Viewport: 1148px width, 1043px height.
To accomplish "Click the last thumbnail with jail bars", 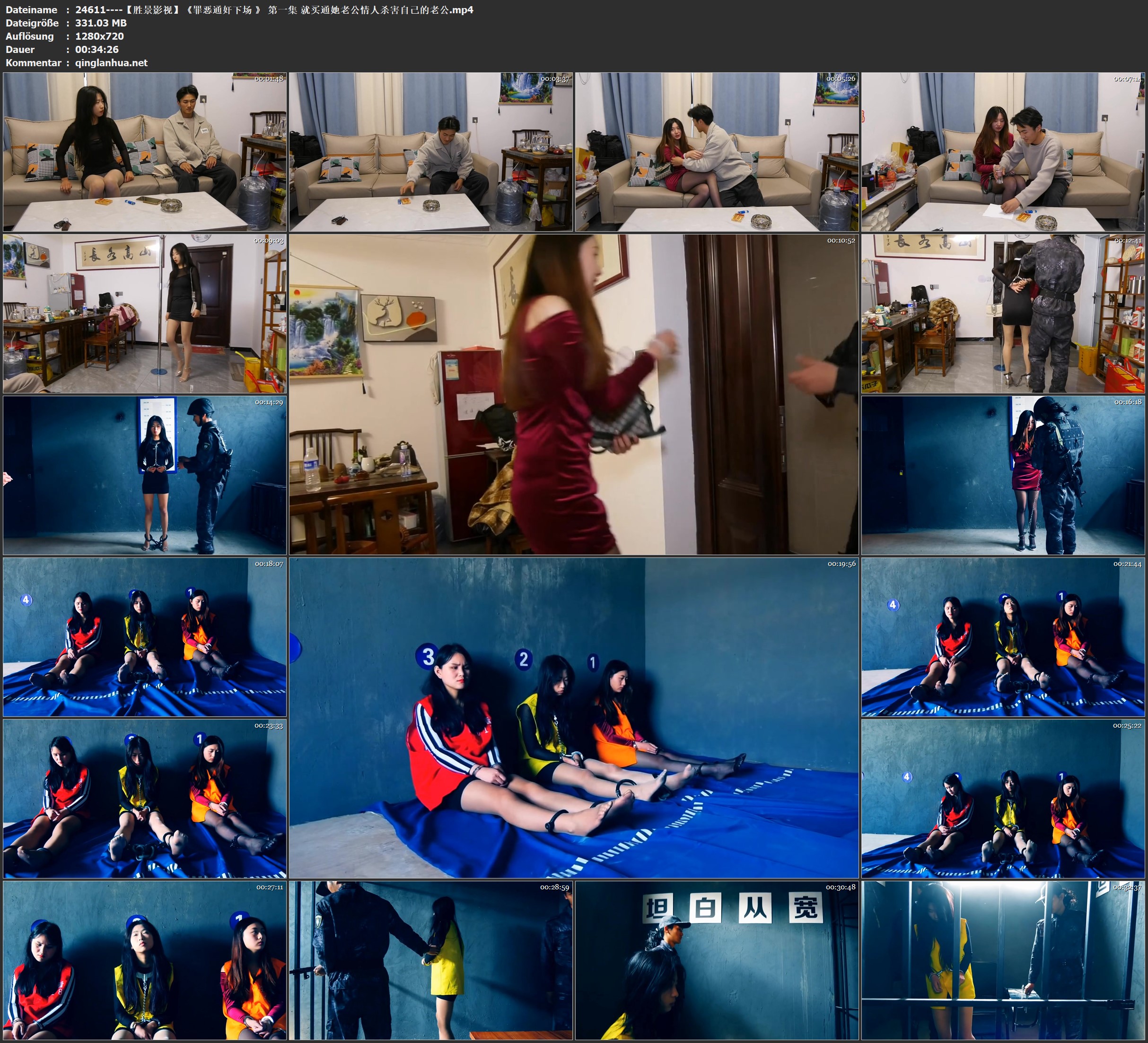I will click(x=1003, y=960).
